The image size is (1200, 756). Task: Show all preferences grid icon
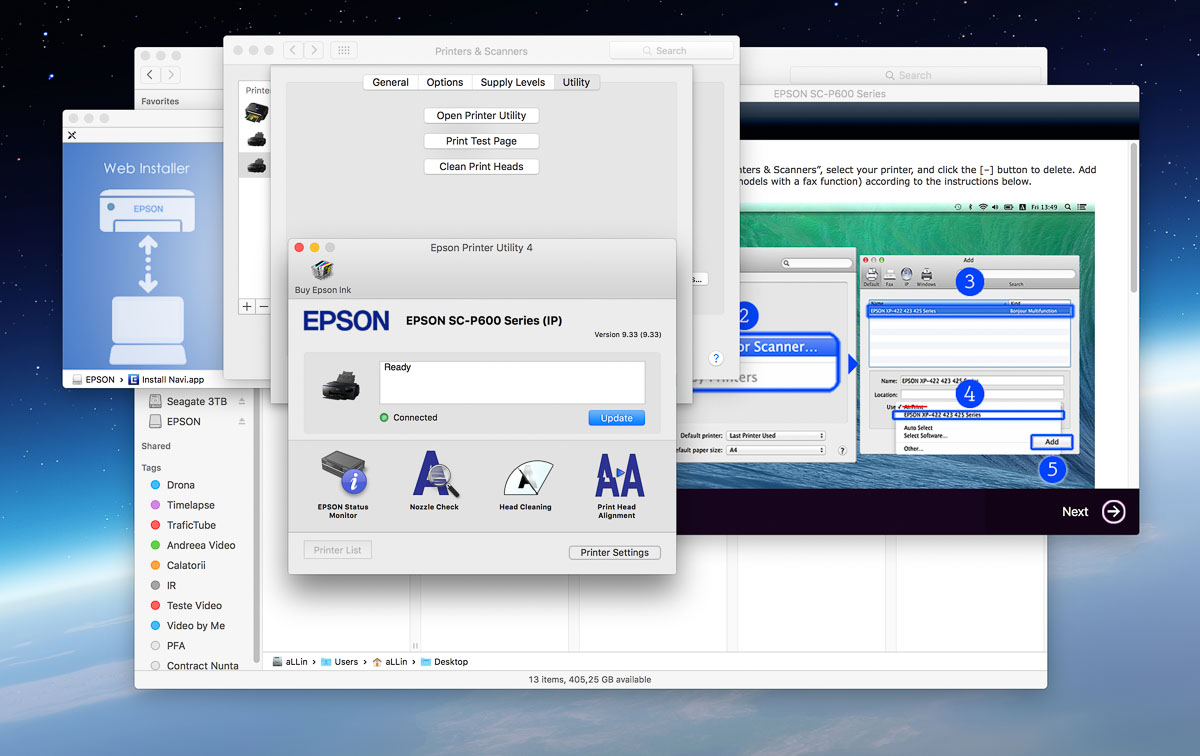pos(342,50)
